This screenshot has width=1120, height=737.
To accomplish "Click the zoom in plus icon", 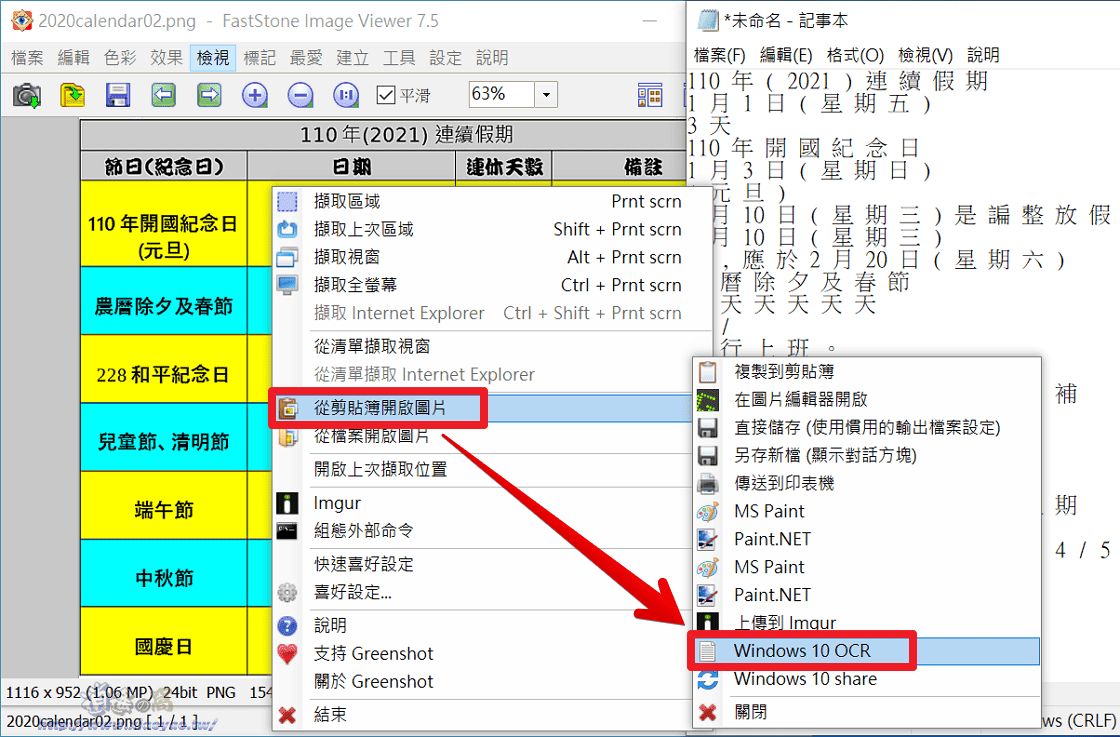I will 255,94.
